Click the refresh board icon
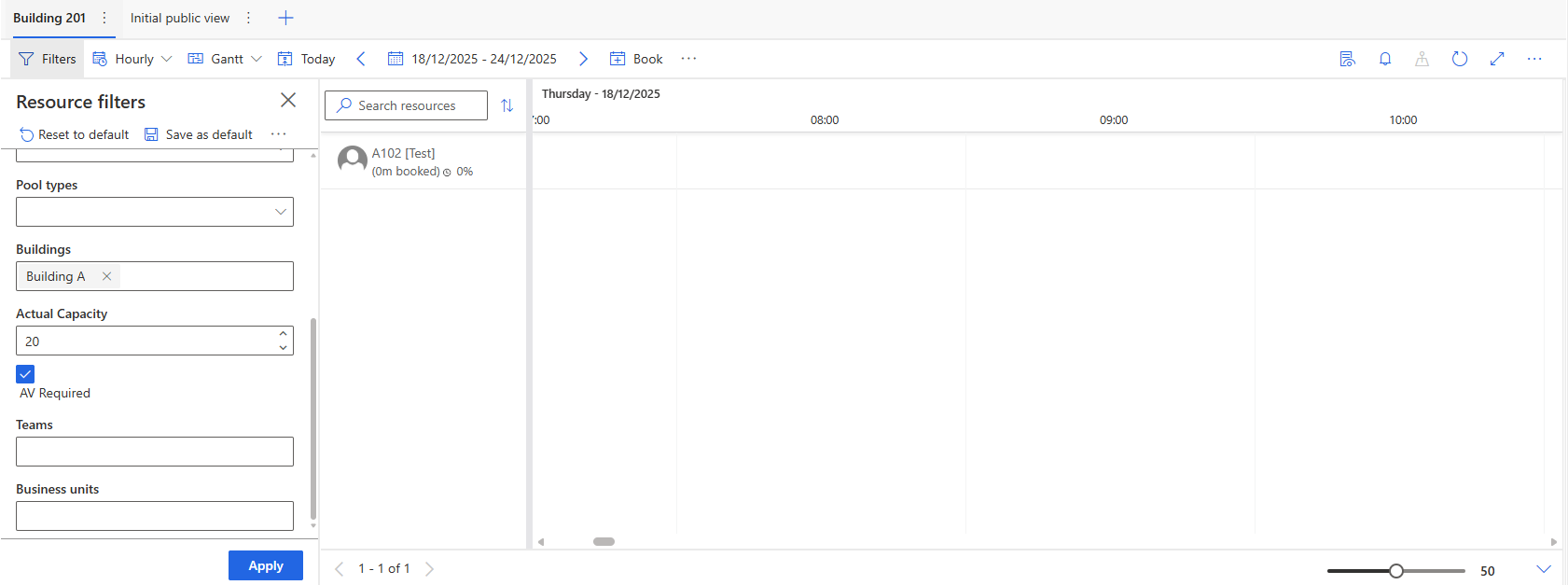This screenshot has width=1568, height=585. pyautogui.click(x=1459, y=59)
